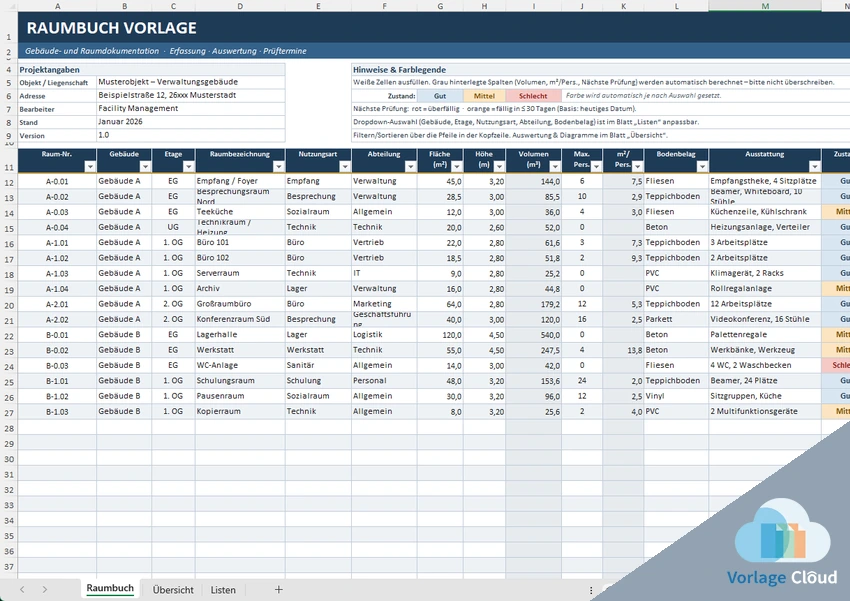
Task: Select the 'Parkett' Bodenbelag cell
Action: [x=676, y=319]
